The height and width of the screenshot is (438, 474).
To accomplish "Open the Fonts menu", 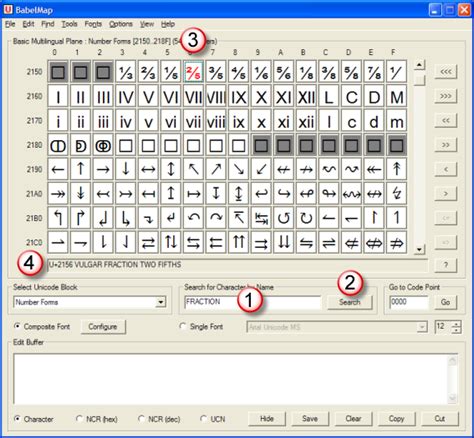I will point(93,24).
